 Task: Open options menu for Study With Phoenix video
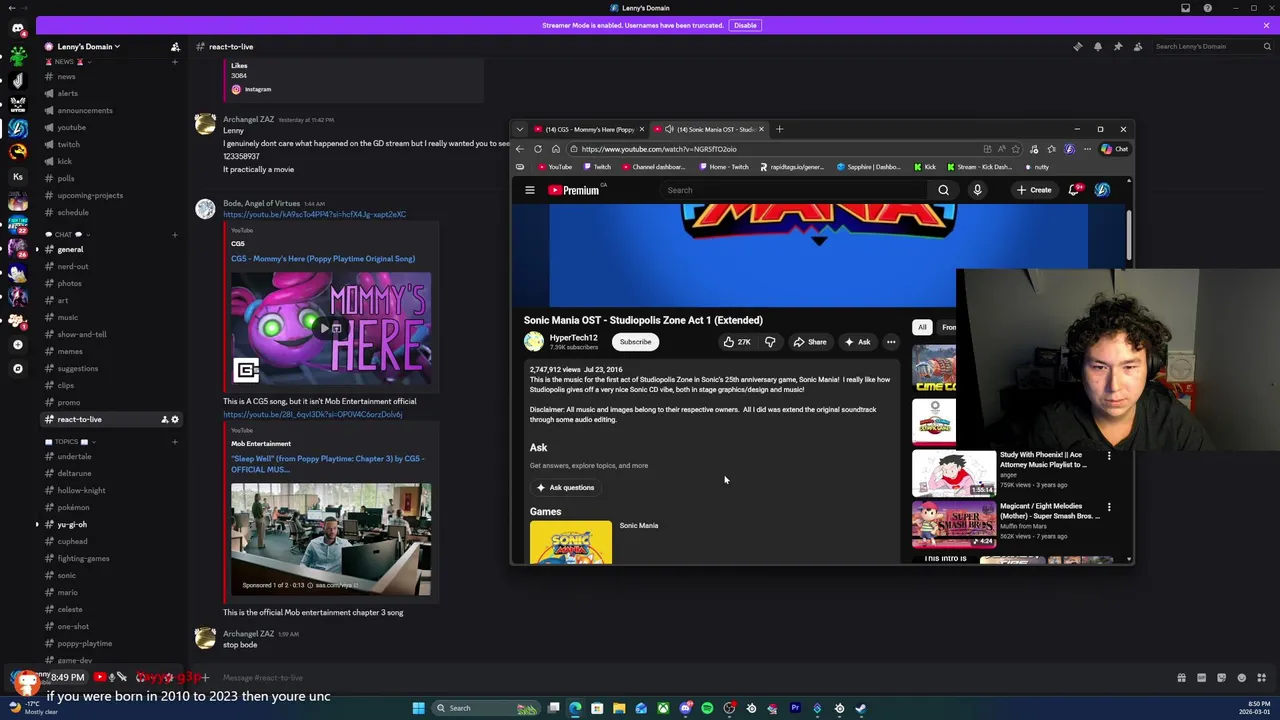[x=1109, y=456]
